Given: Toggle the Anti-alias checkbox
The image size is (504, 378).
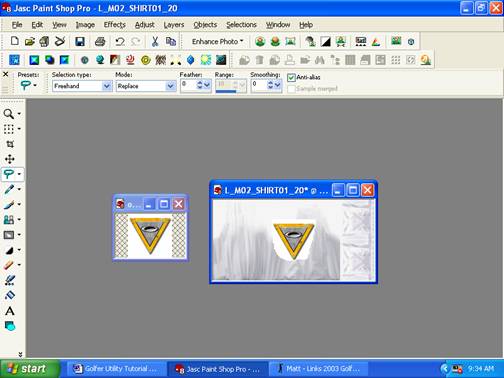Looking at the screenshot, I should click(x=291, y=77).
